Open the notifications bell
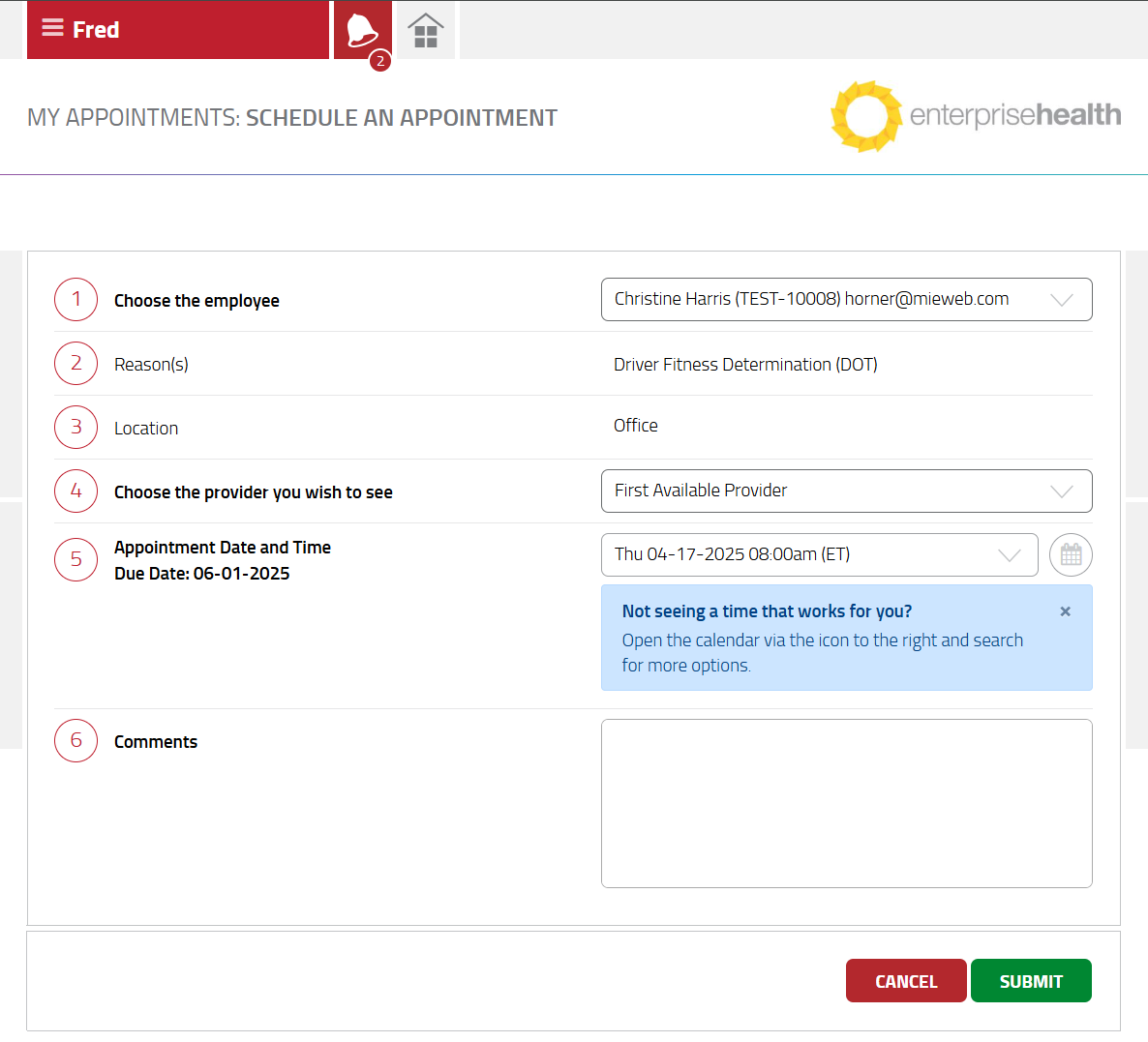The height and width of the screenshot is (1042, 1148). click(362, 31)
